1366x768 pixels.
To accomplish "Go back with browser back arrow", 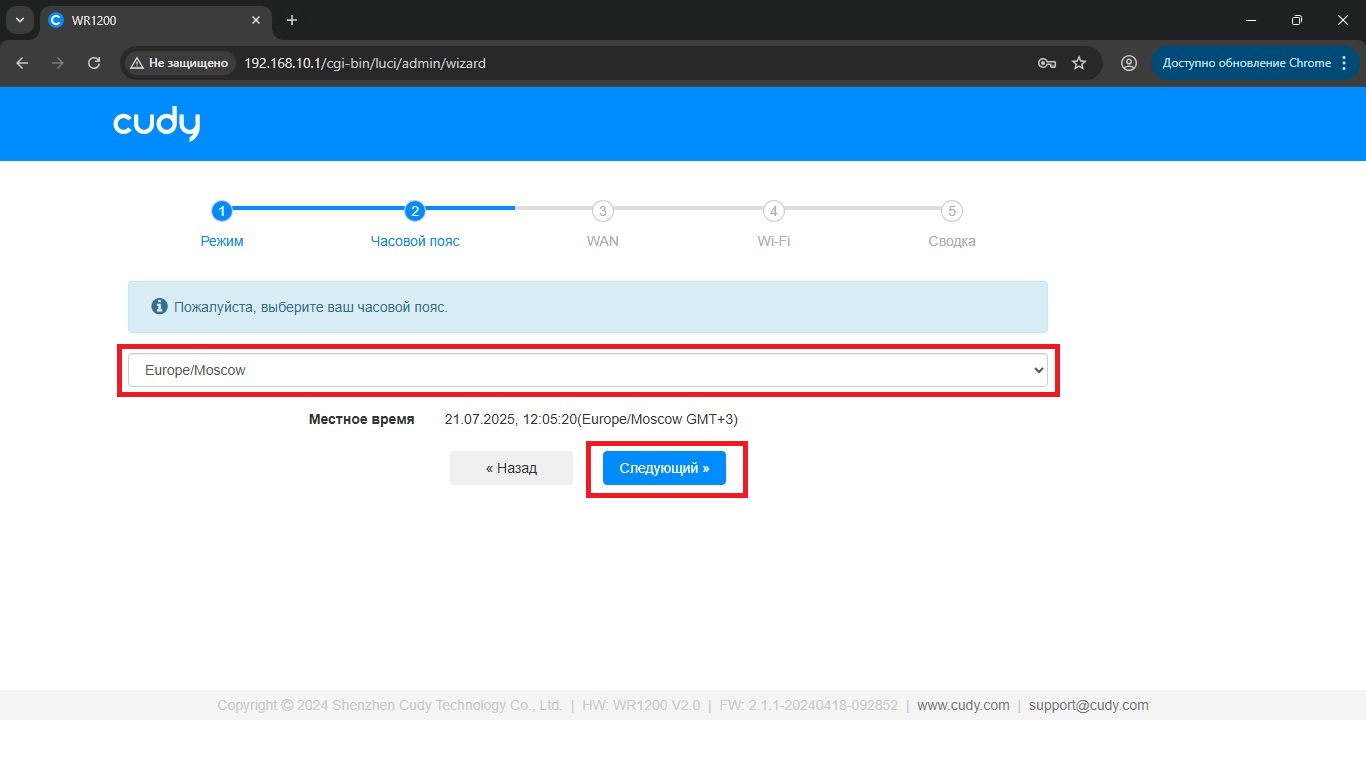I will [x=22, y=63].
